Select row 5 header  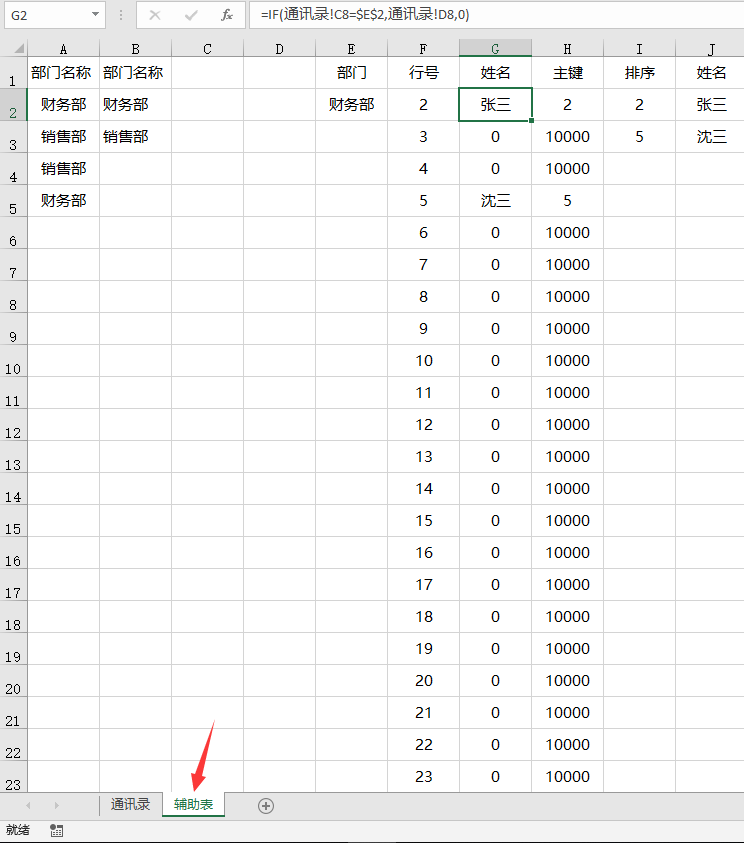(13, 201)
